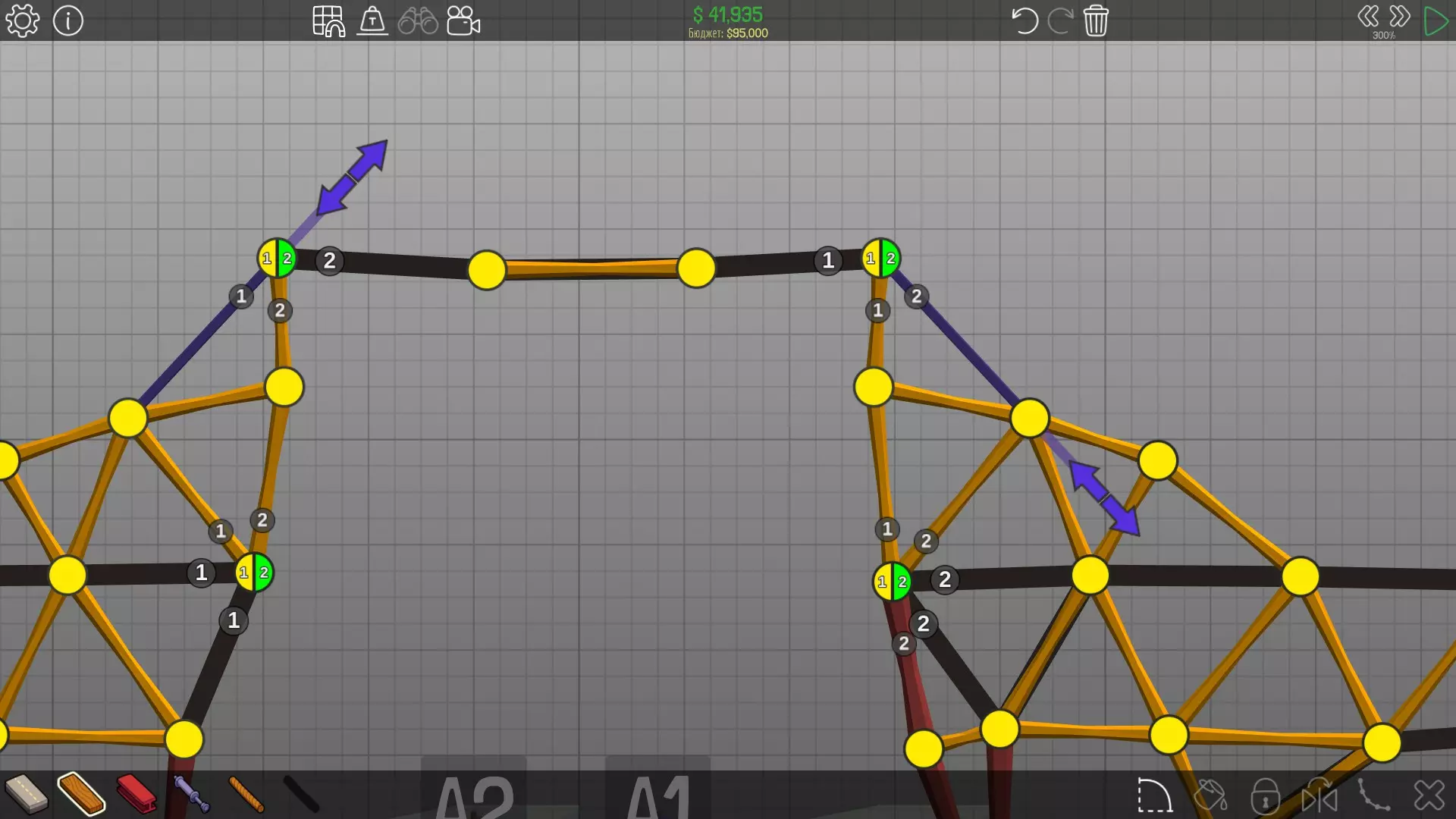Click the curved arc trace tool
This screenshot has width=1456, height=819.
[x=1373, y=795]
